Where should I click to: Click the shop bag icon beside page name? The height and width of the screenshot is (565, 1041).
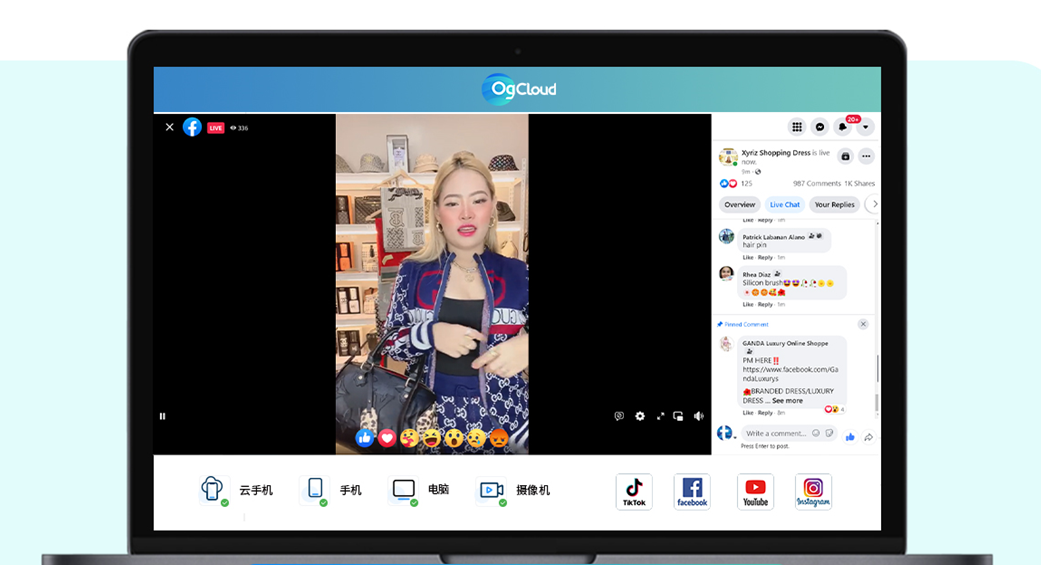[x=845, y=157]
